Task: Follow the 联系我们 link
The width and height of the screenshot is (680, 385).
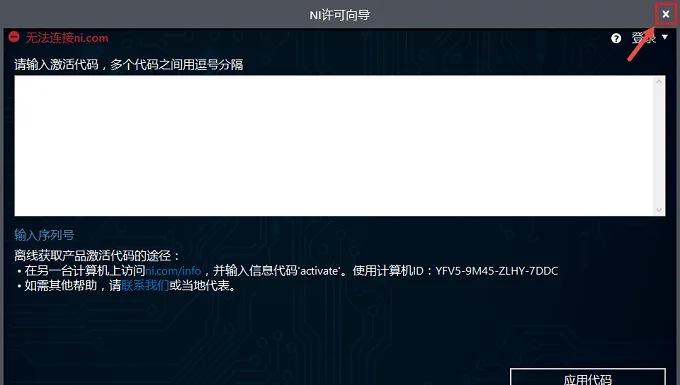Action: pos(145,286)
